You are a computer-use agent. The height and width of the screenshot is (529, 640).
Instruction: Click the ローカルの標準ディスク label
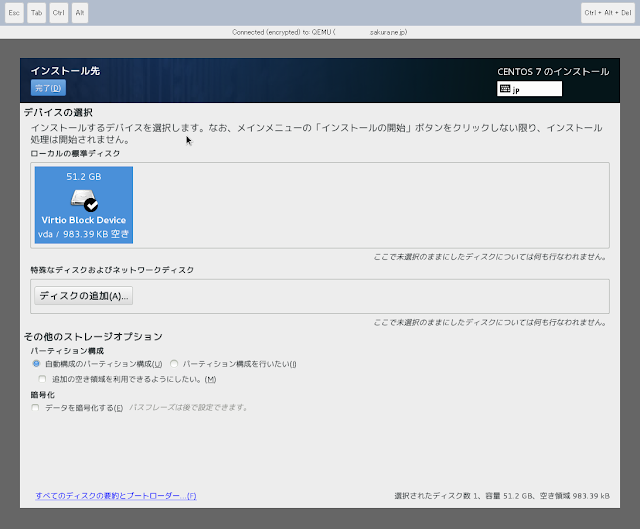pyautogui.click(x=75, y=153)
